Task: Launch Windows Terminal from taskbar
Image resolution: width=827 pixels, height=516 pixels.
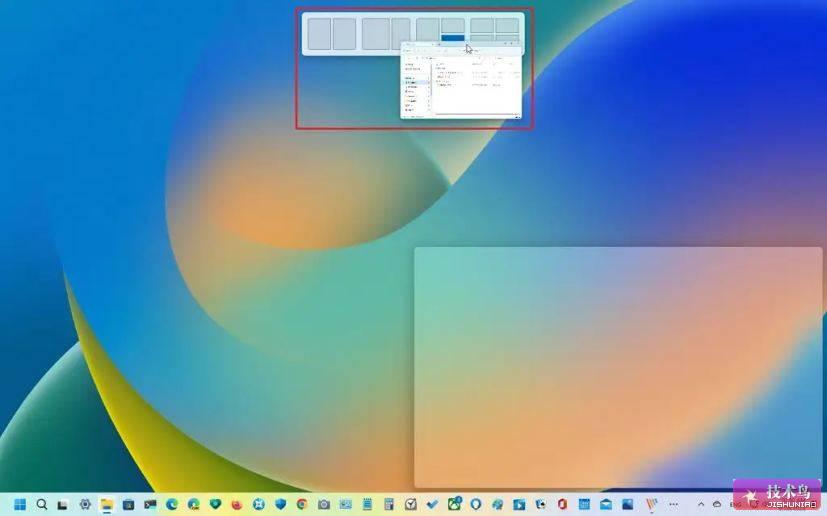Action: click(x=150, y=504)
